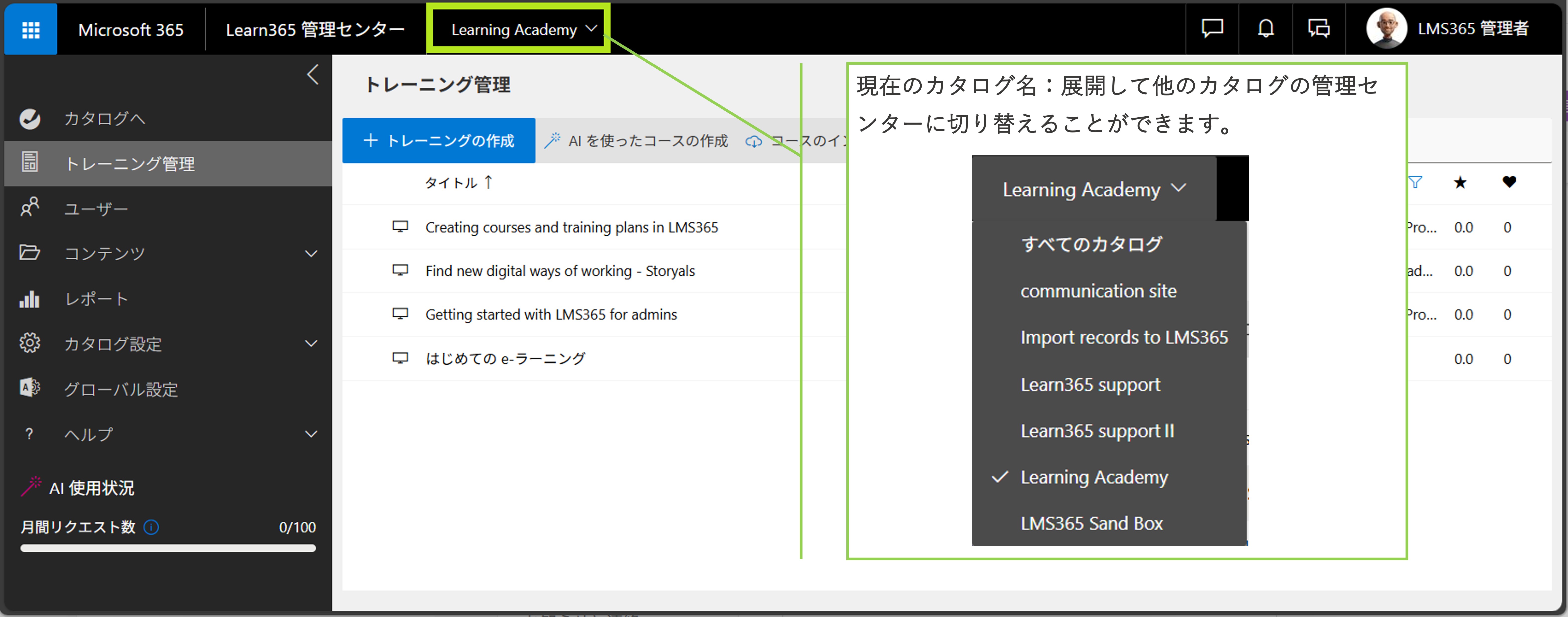Expand the カタログ設定 submenu chevron

tap(311, 344)
